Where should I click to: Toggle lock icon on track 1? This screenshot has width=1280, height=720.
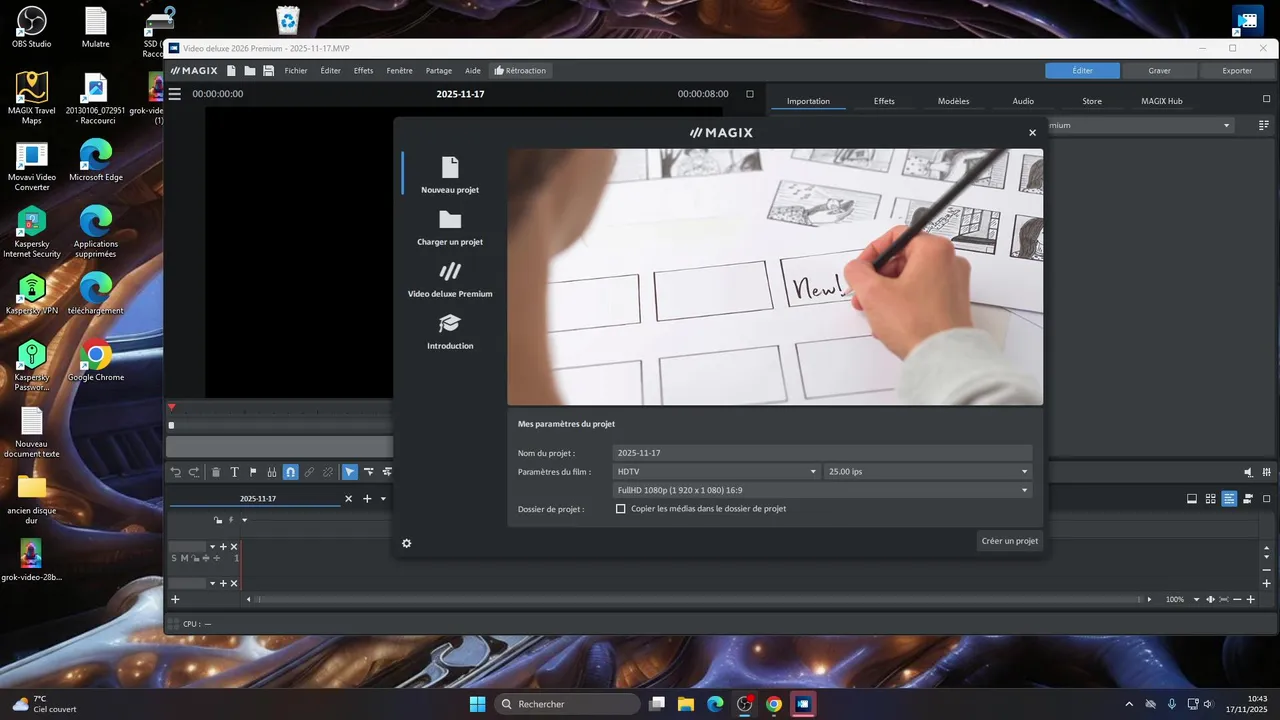[x=195, y=558]
